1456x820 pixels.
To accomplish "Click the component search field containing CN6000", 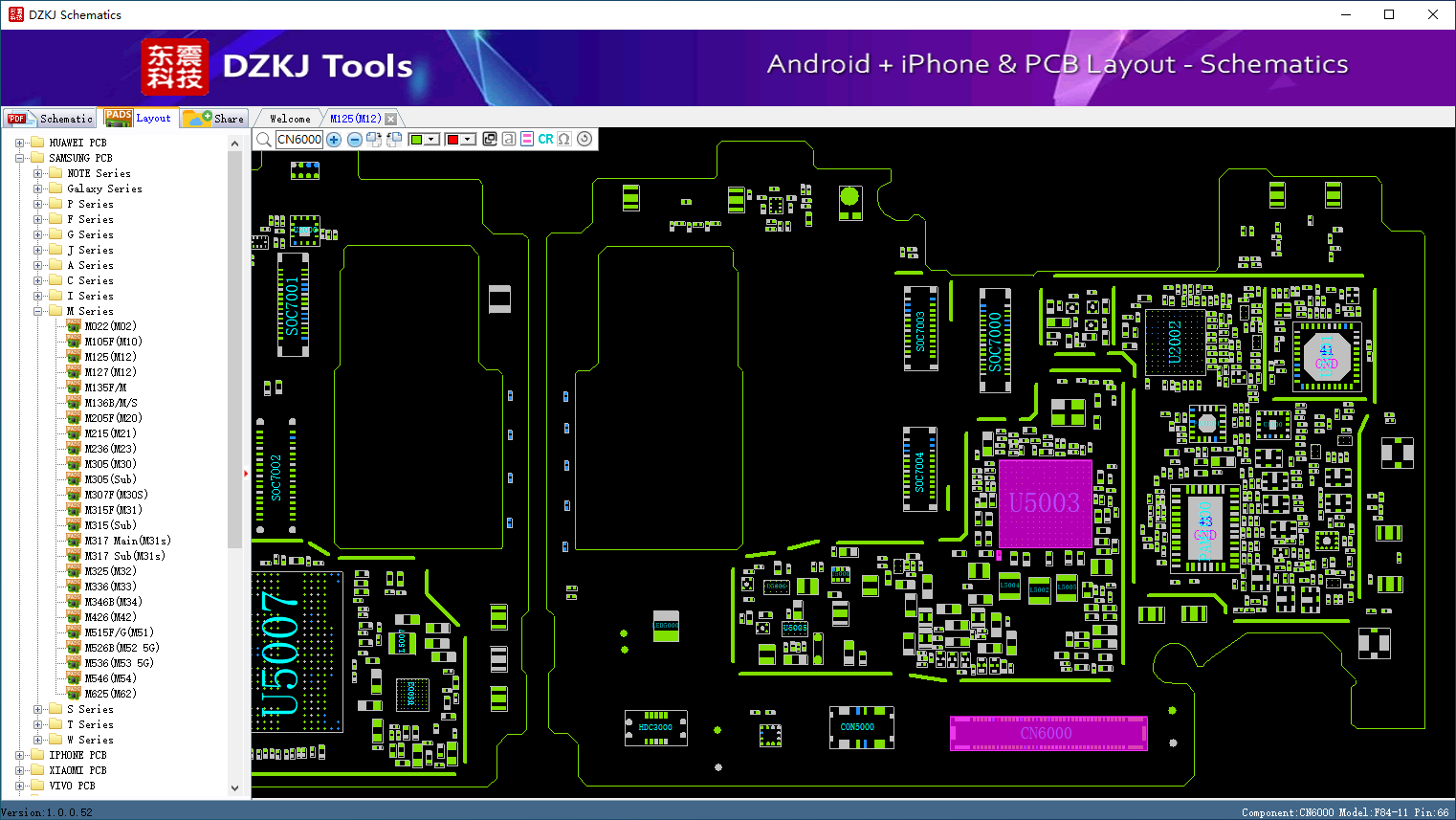I will [x=299, y=140].
